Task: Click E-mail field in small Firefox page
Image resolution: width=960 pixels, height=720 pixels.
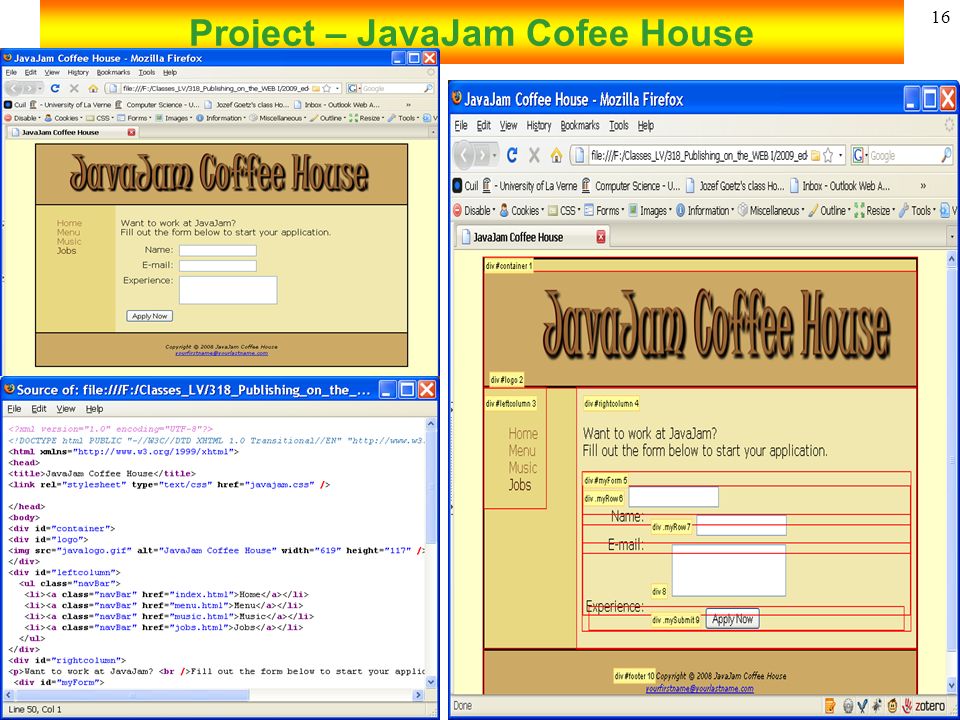Action: pos(217,266)
